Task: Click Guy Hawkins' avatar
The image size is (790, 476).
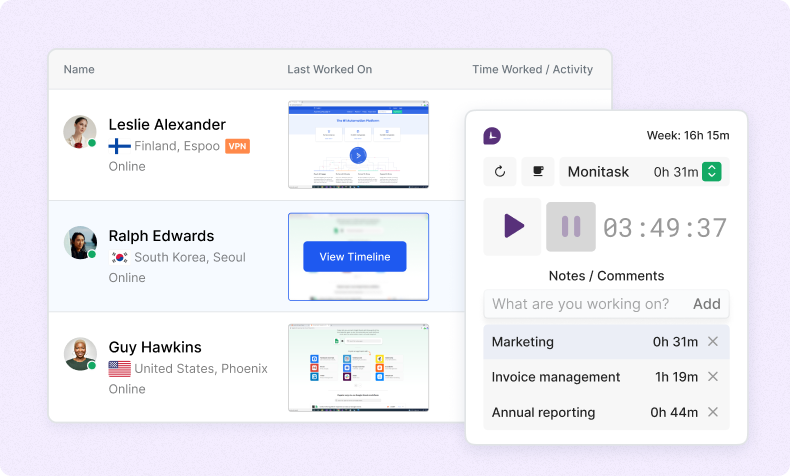Action: (x=80, y=354)
